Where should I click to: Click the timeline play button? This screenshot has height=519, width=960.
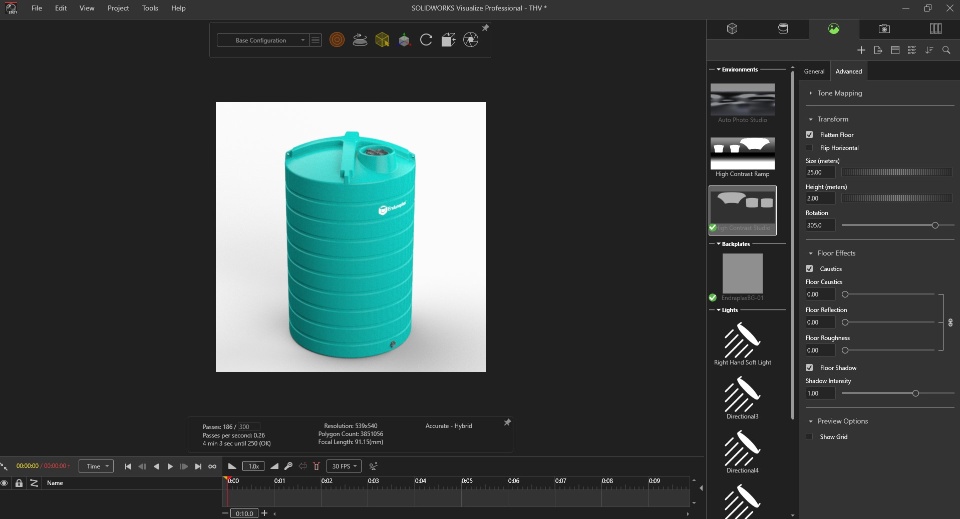(170, 466)
